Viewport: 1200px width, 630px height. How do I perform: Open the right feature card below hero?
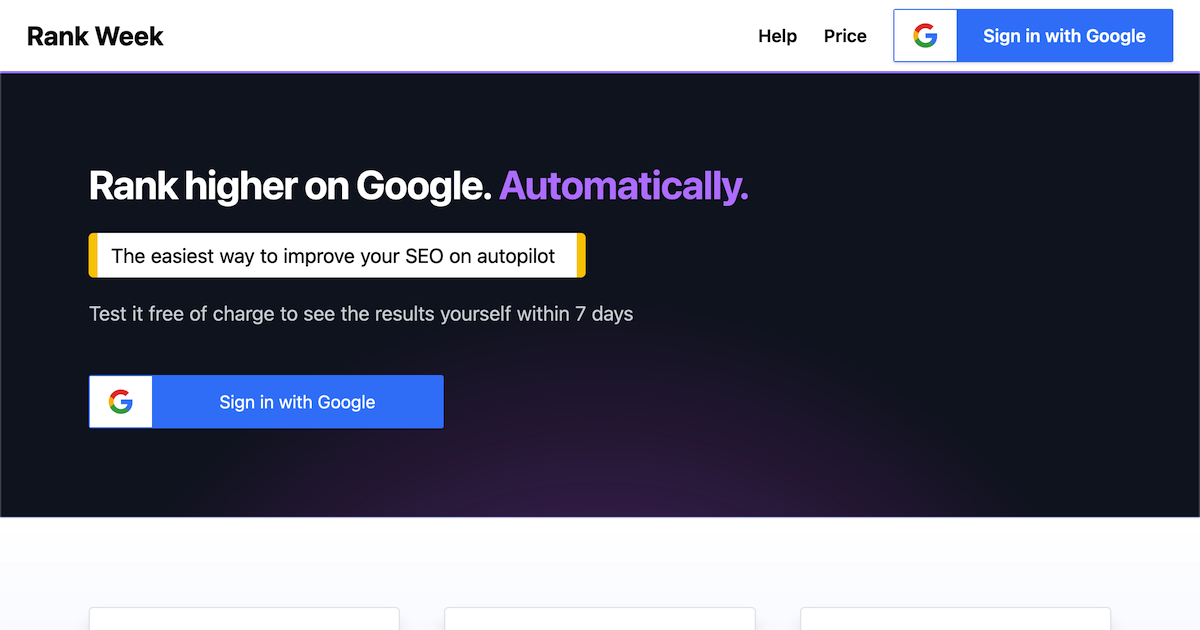point(955,619)
